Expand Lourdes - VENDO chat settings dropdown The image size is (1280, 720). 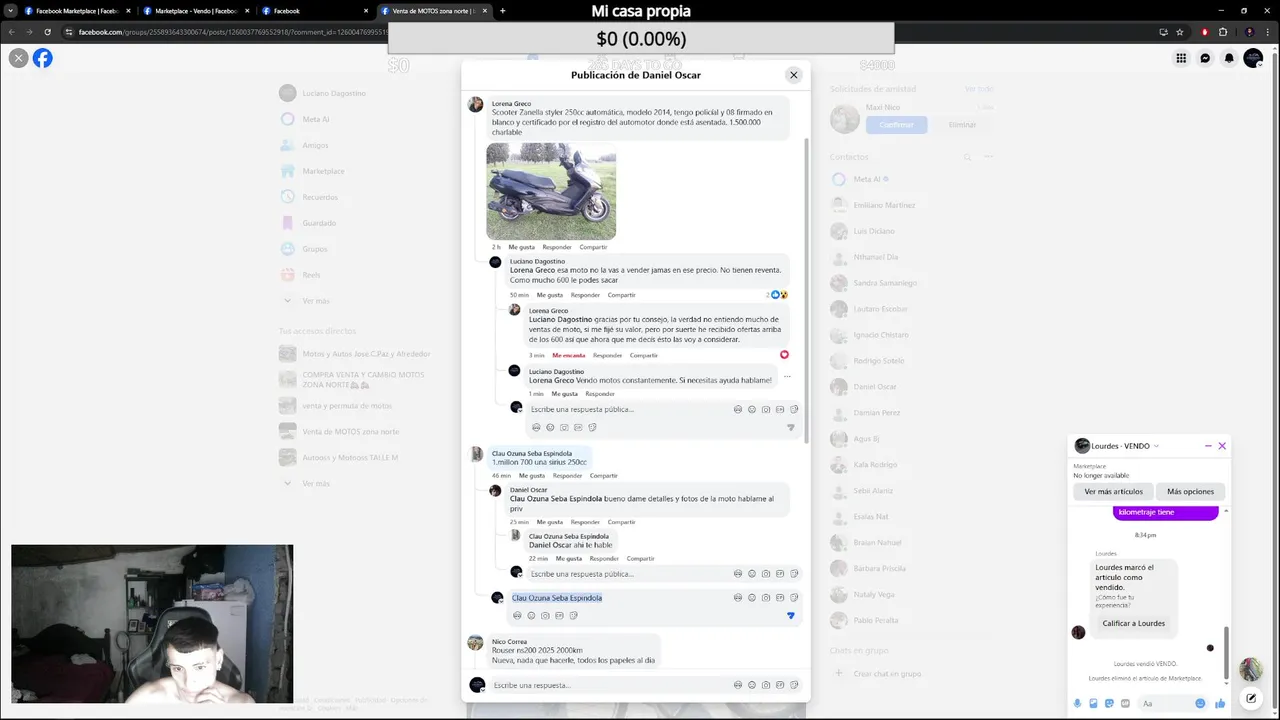coord(1157,446)
